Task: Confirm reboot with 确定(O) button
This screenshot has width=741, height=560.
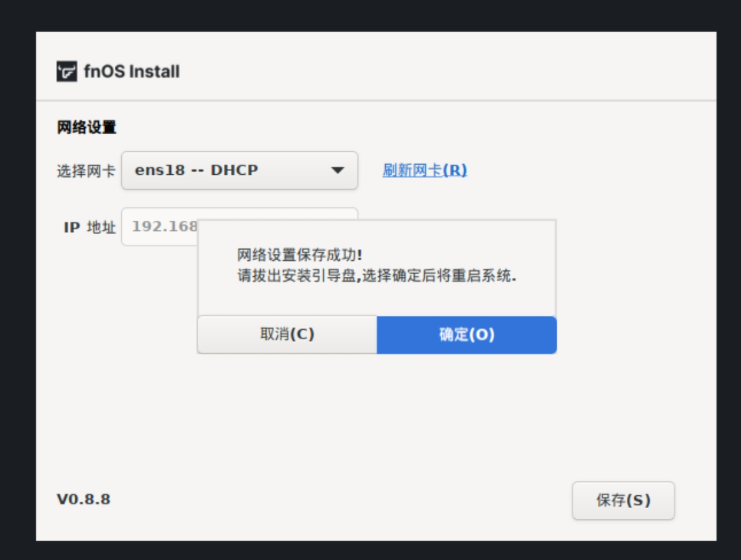Action: [466, 335]
